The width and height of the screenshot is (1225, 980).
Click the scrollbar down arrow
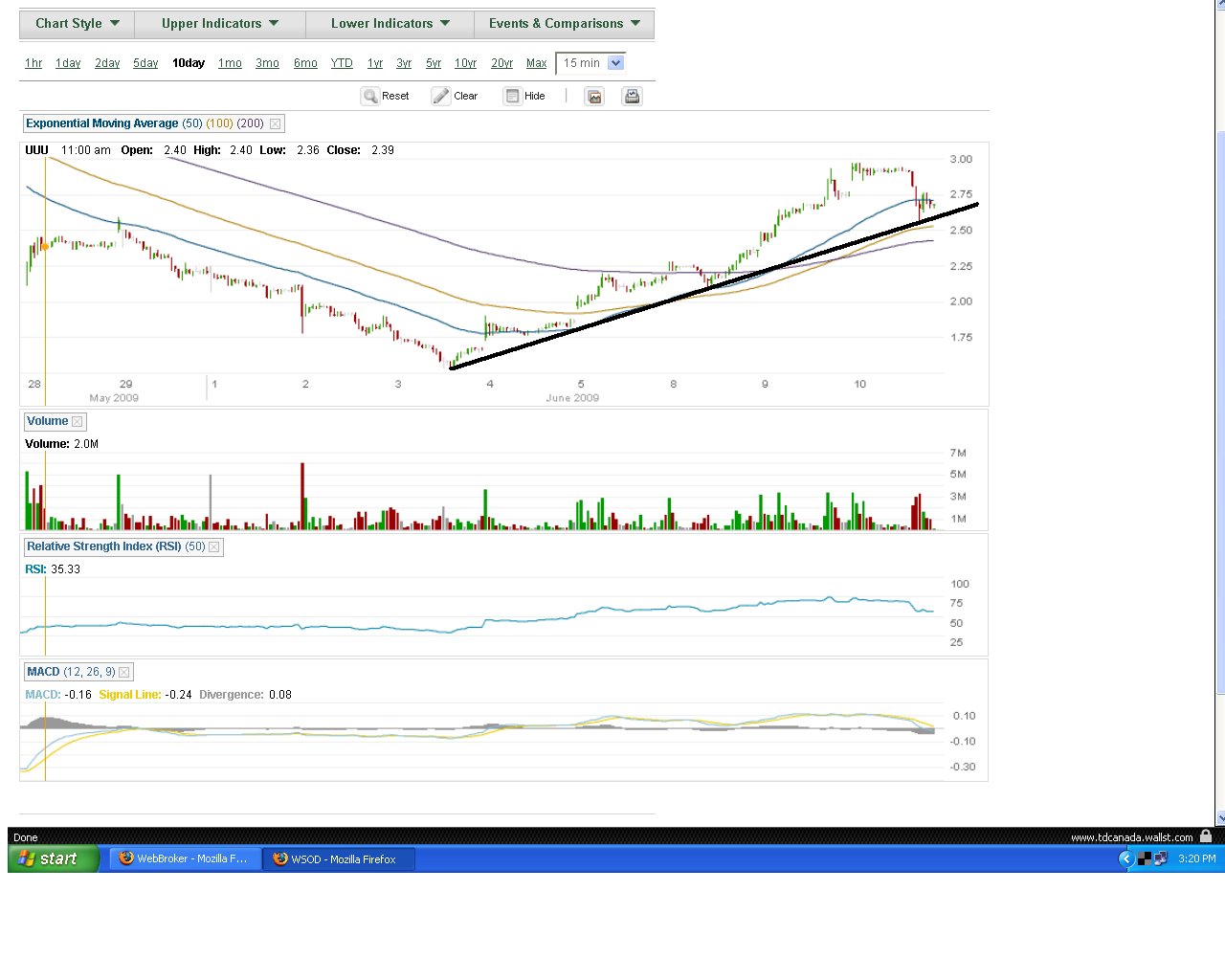[1220, 818]
